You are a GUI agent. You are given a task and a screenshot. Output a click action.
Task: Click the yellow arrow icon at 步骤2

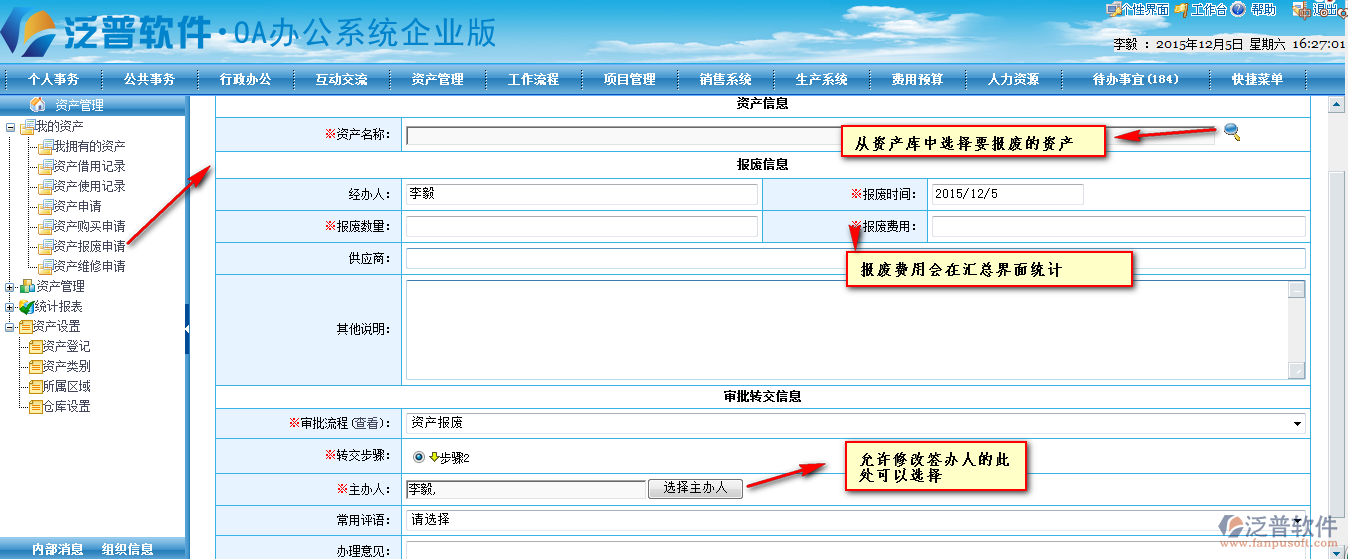[x=434, y=457]
